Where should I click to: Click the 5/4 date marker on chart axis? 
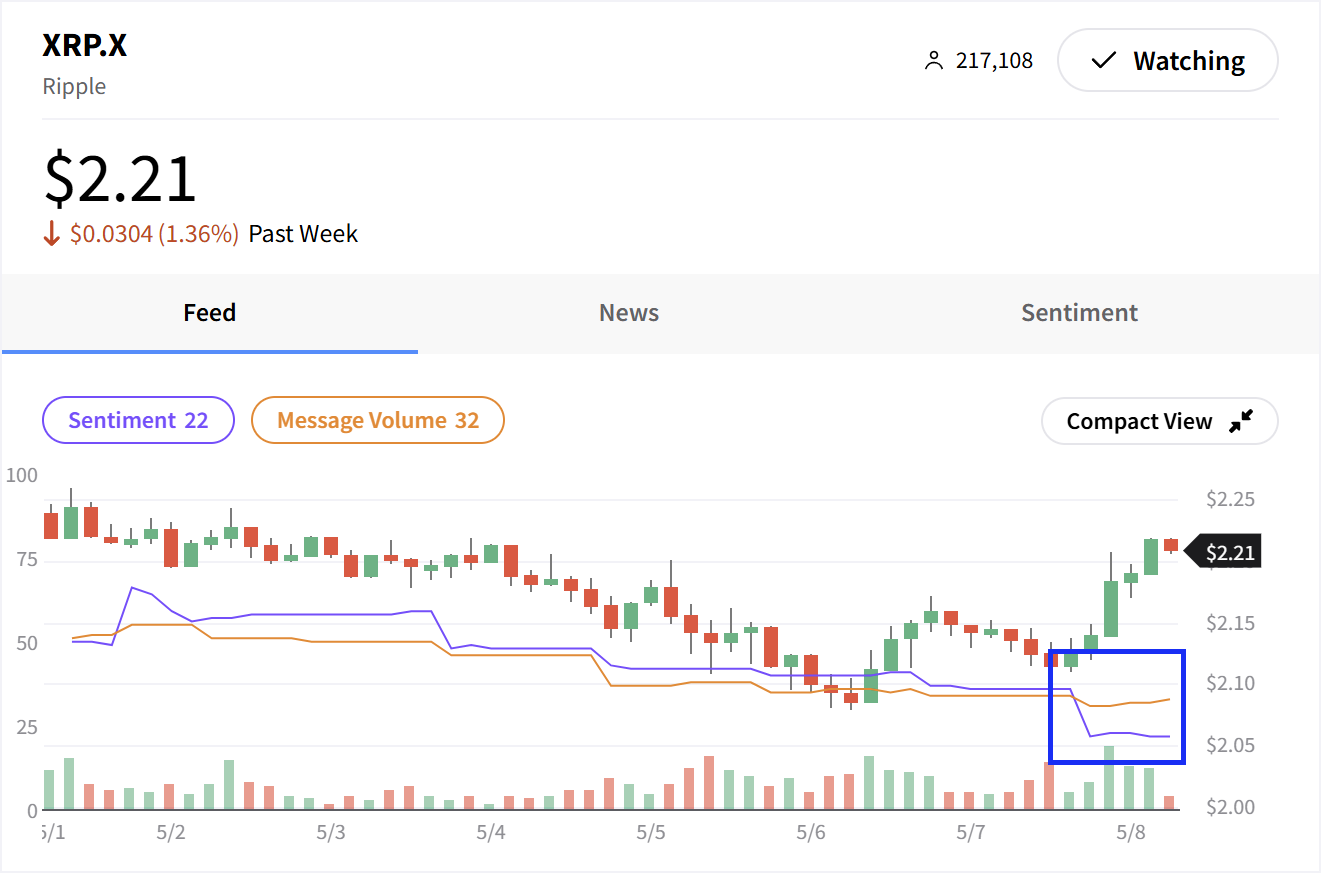click(490, 832)
